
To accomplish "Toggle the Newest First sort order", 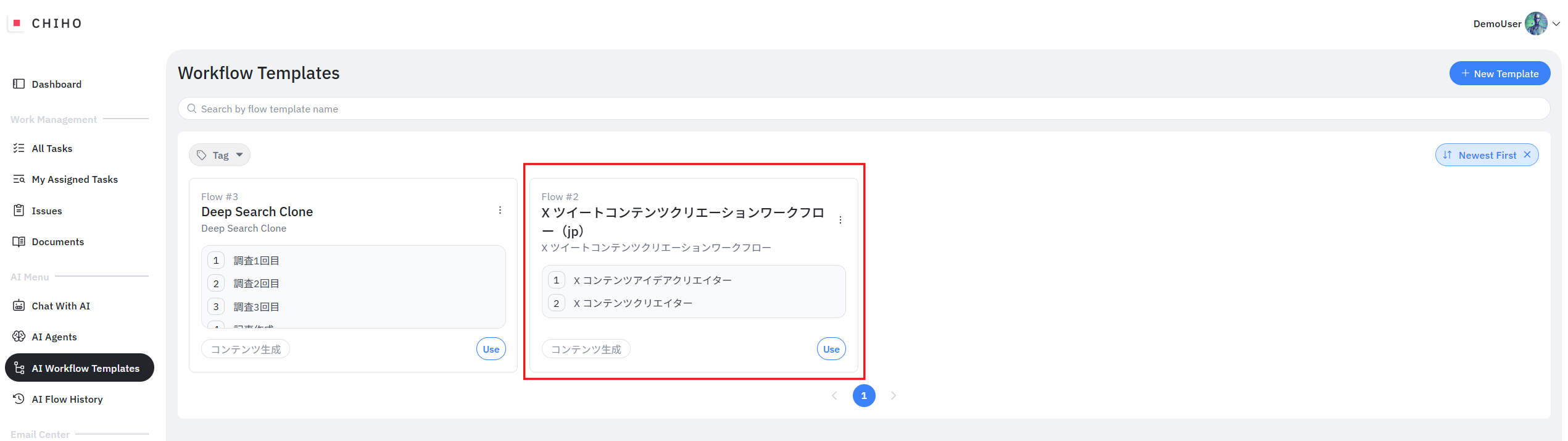I will (1481, 155).
